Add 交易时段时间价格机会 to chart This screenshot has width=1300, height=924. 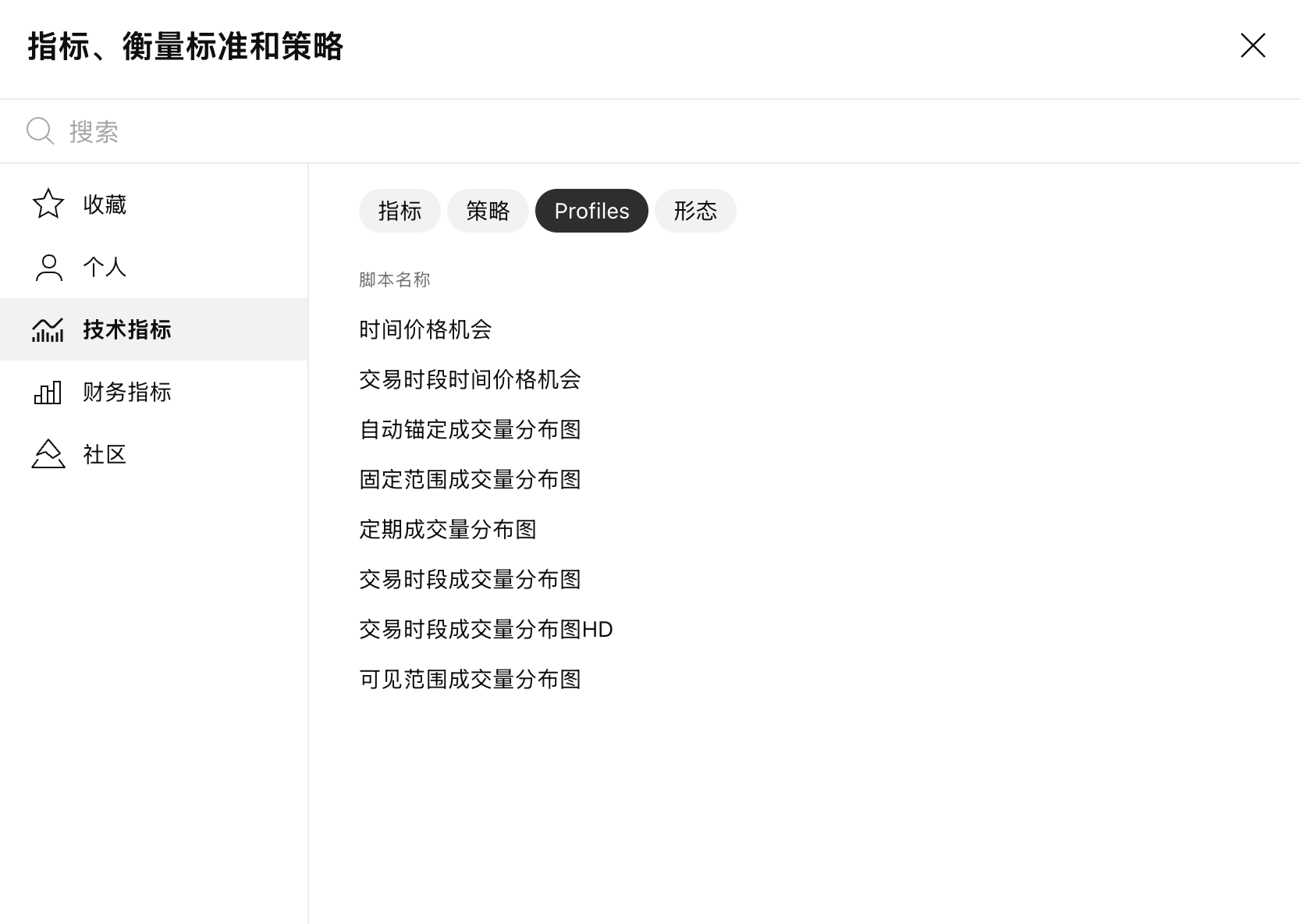click(470, 379)
